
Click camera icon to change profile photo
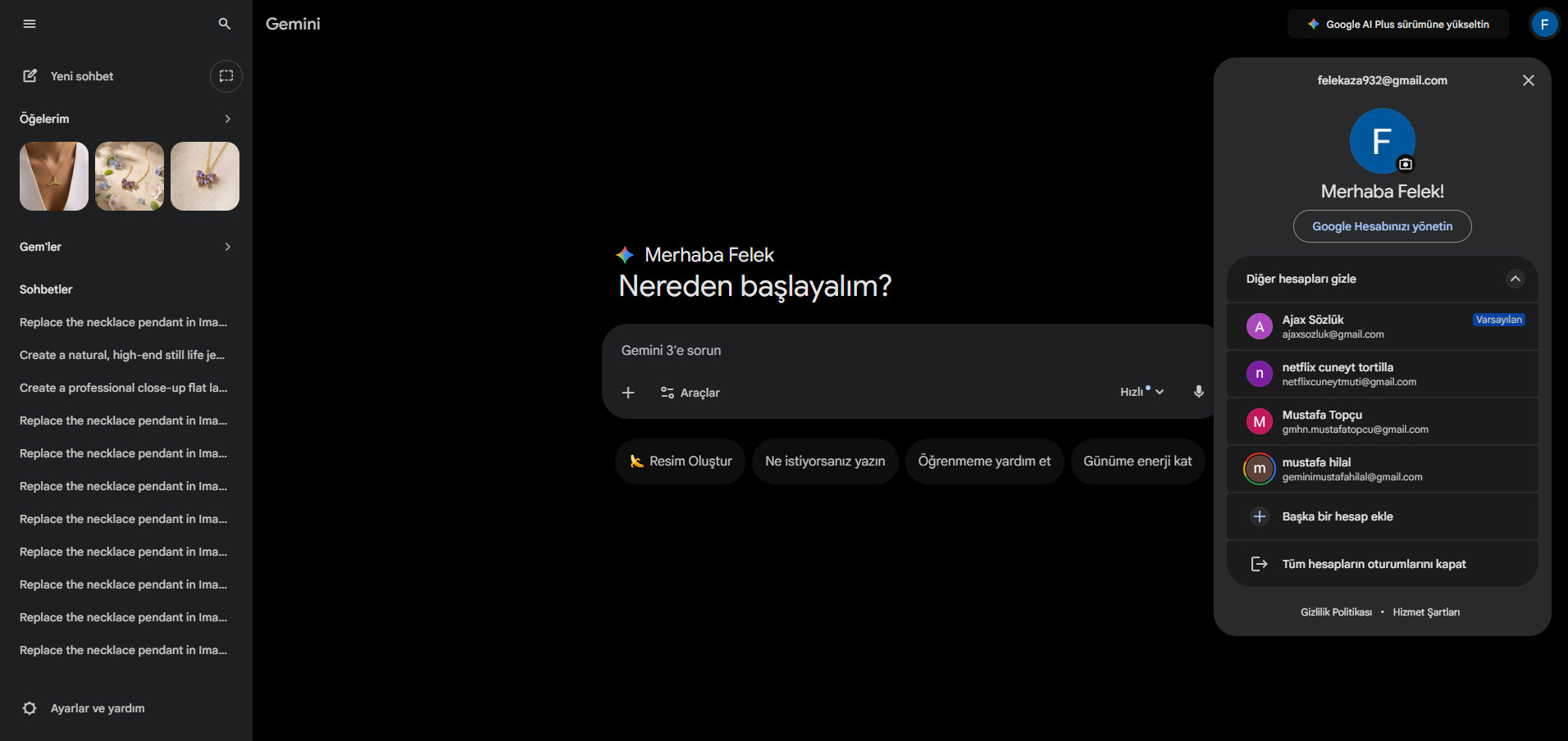[x=1406, y=164]
